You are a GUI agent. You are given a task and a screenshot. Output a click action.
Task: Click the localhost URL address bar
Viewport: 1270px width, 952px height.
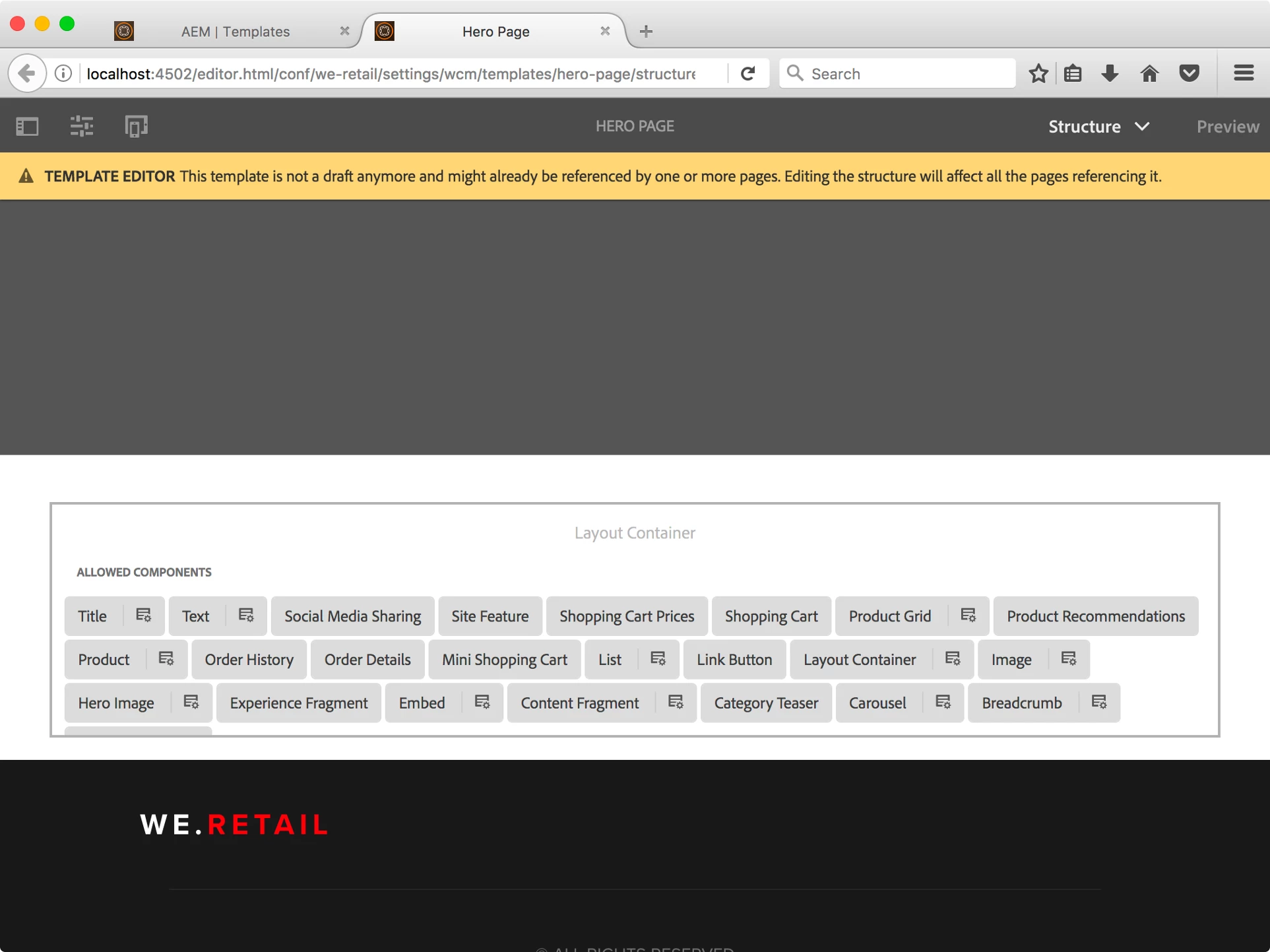(x=391, y=73)
